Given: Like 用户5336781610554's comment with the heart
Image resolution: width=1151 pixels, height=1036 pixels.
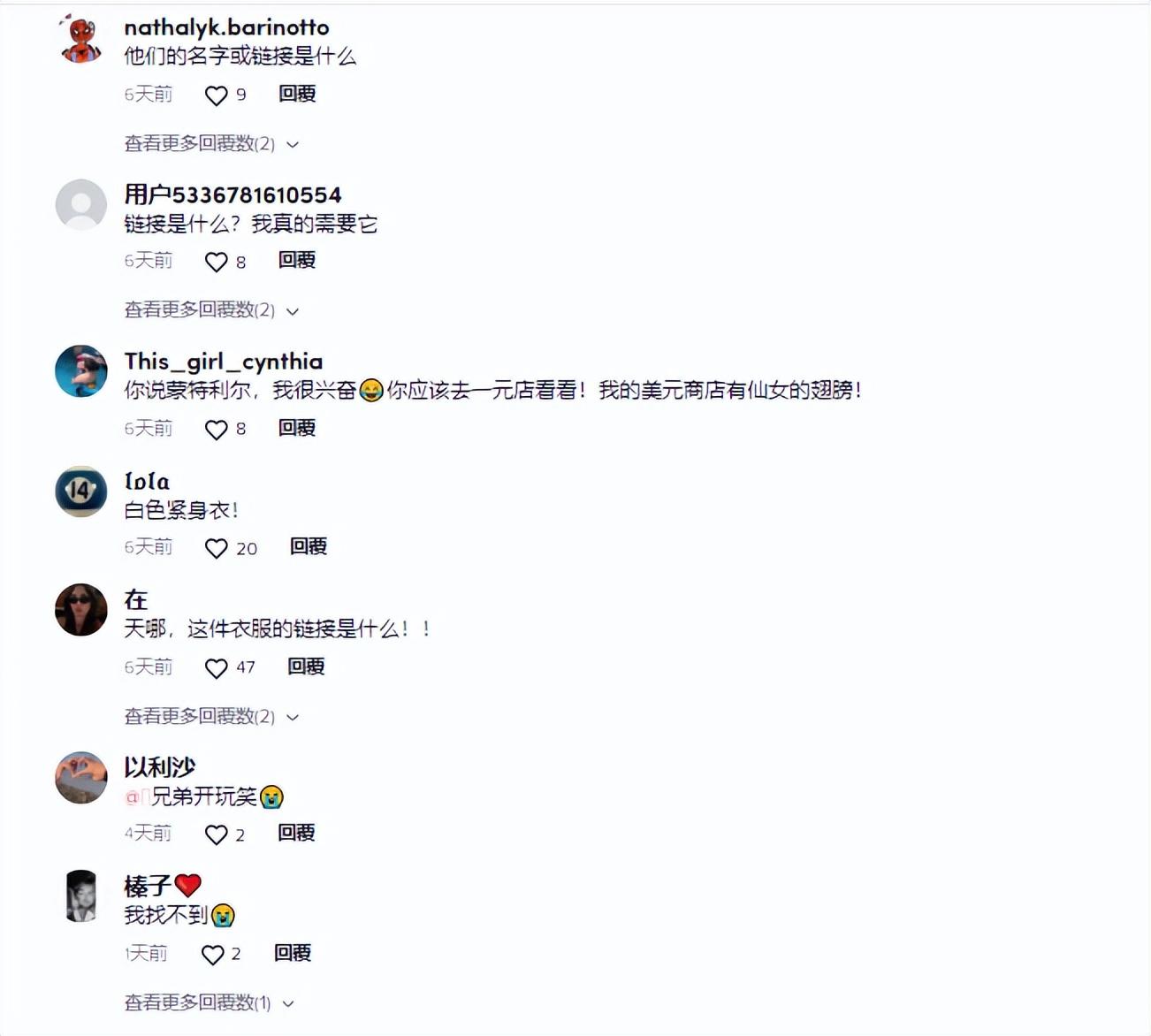Looking at the screenshot, I should (x=216, y=262).
